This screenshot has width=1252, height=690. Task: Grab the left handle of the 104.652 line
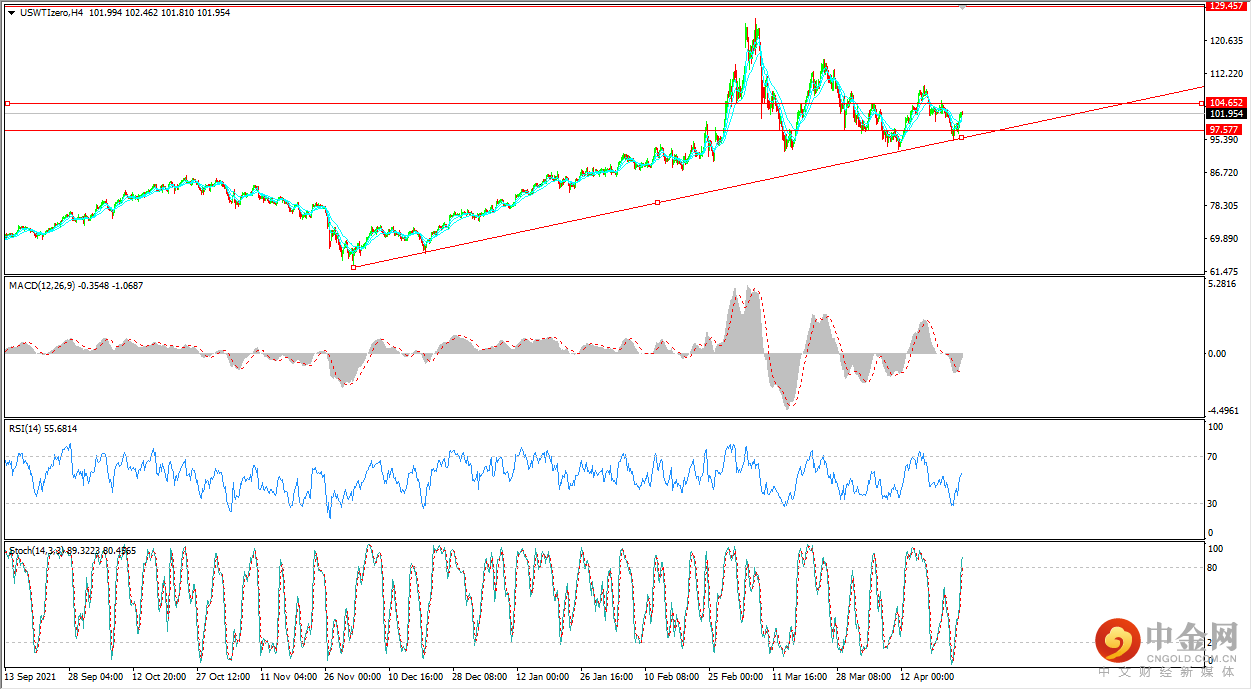(x=7, y=103)
